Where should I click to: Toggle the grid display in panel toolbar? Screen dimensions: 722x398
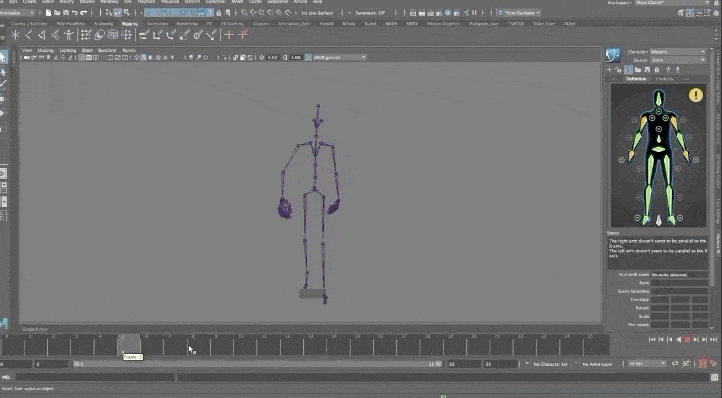(x=82, y=58)
